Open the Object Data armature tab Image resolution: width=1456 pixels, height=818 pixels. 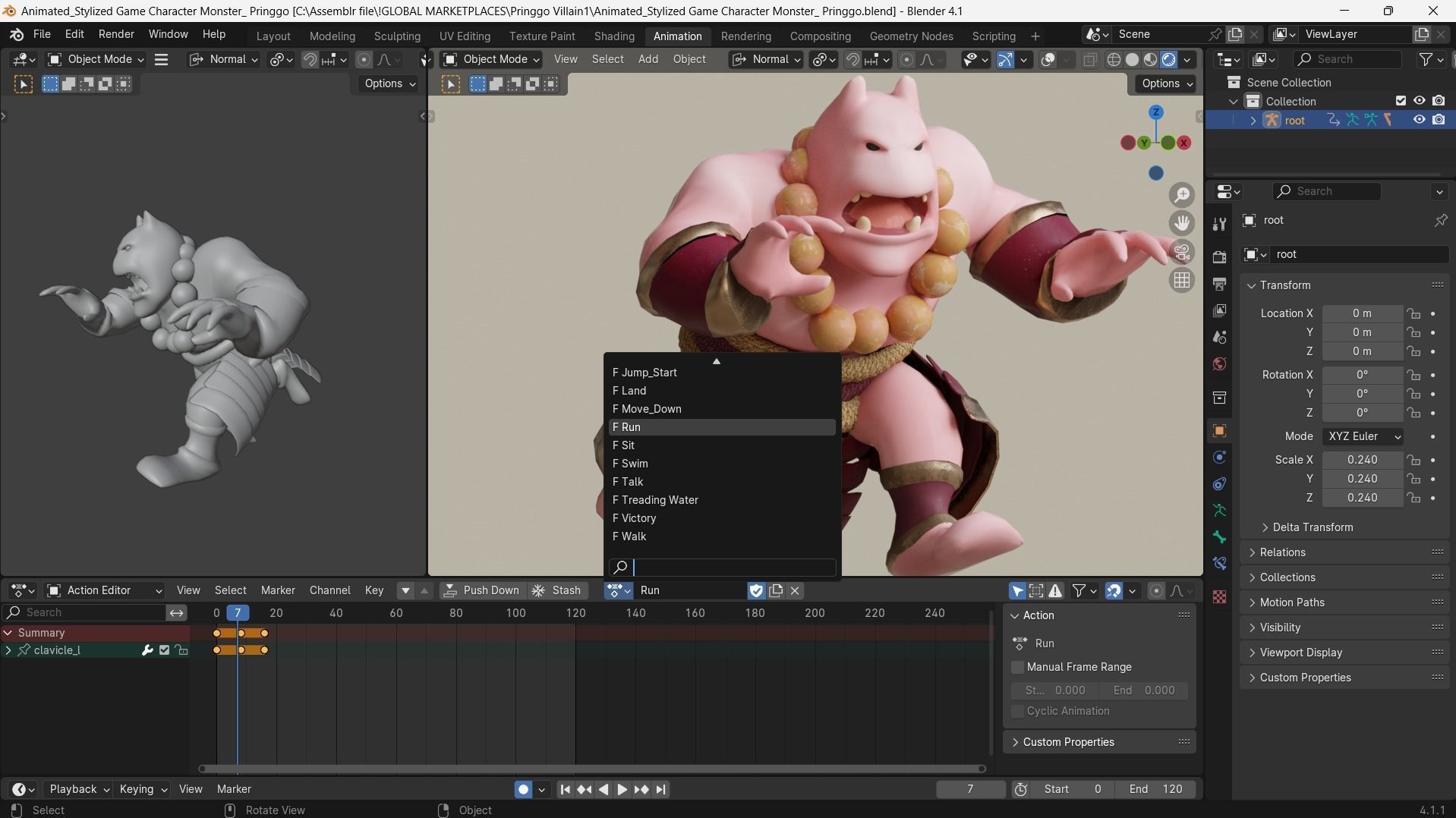tap(1219, 511)
